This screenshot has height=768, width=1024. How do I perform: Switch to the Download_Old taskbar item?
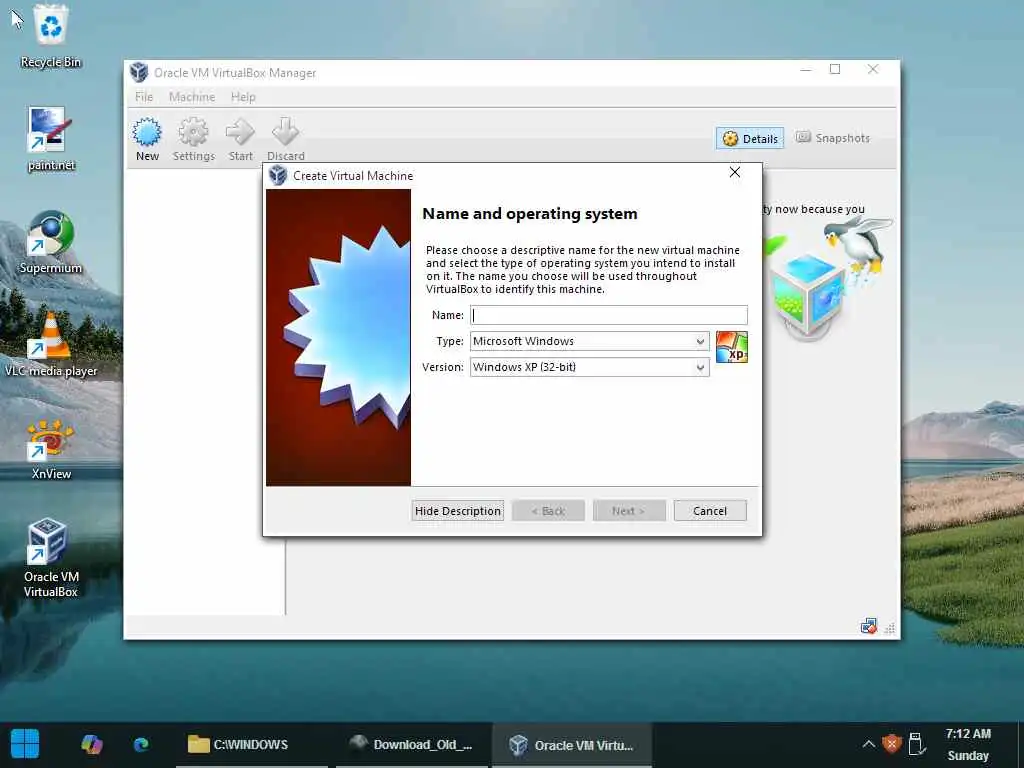click(411, 744)
